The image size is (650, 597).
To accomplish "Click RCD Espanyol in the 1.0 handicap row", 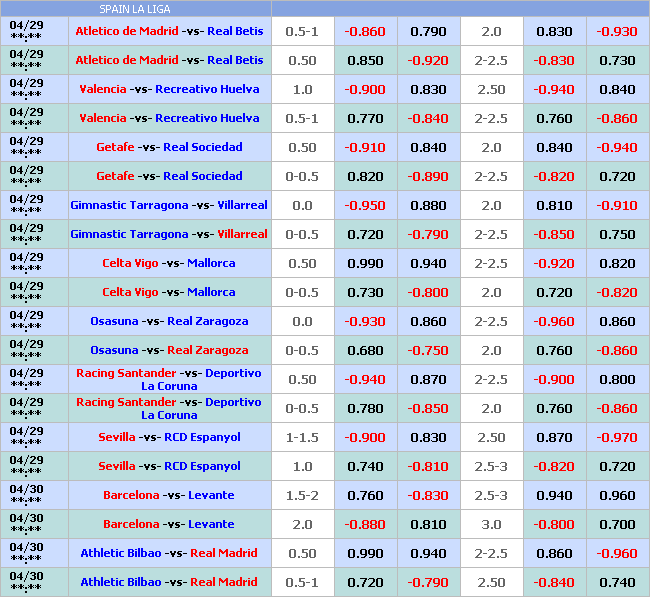I will pos(203,466).
